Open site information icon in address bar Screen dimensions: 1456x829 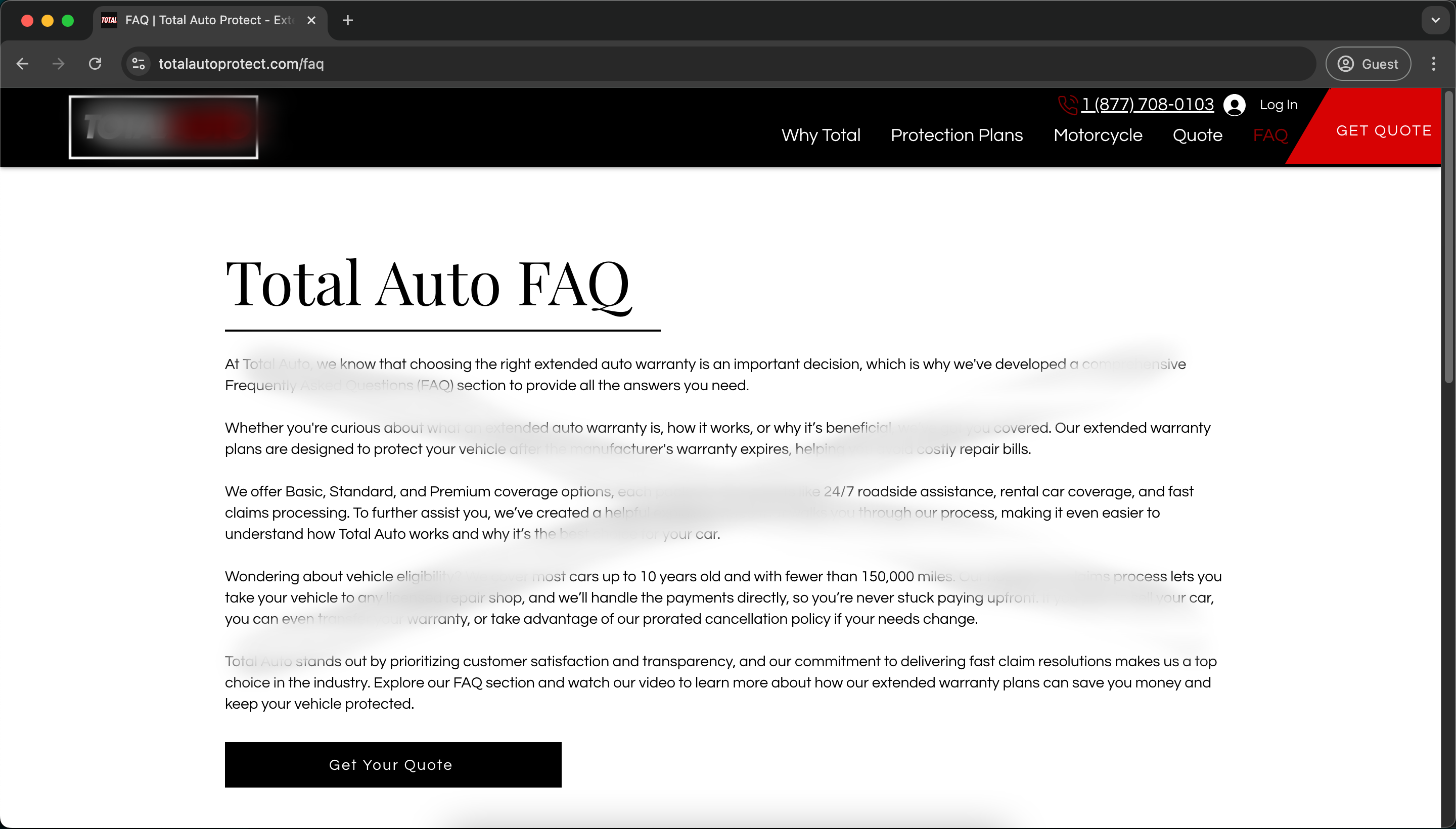pyautogui.click(x=139, y=64)
